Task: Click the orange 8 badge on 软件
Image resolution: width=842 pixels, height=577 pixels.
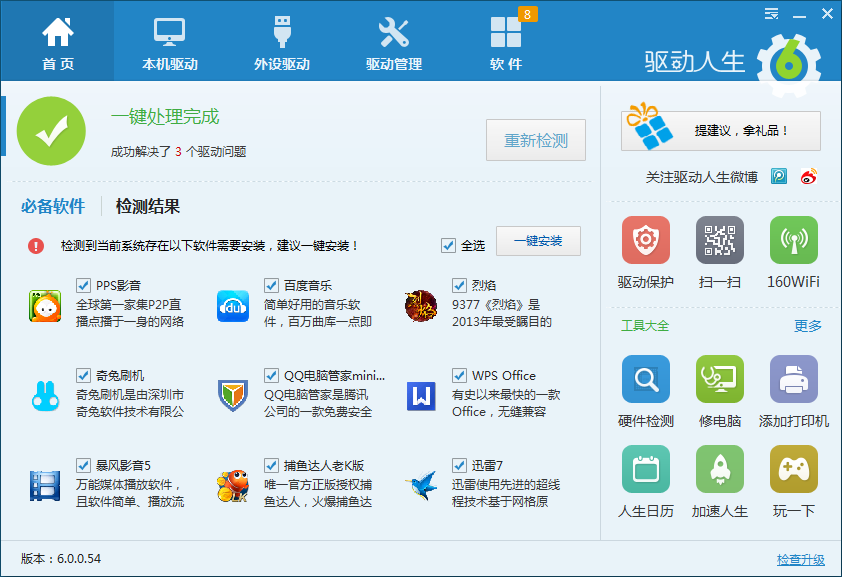Action: coord(527,14)
